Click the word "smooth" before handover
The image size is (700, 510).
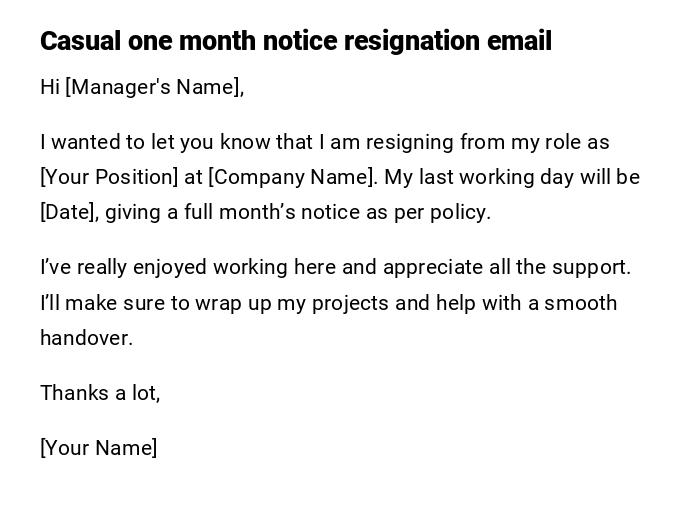pyautogui.click(x=581, y=303)
